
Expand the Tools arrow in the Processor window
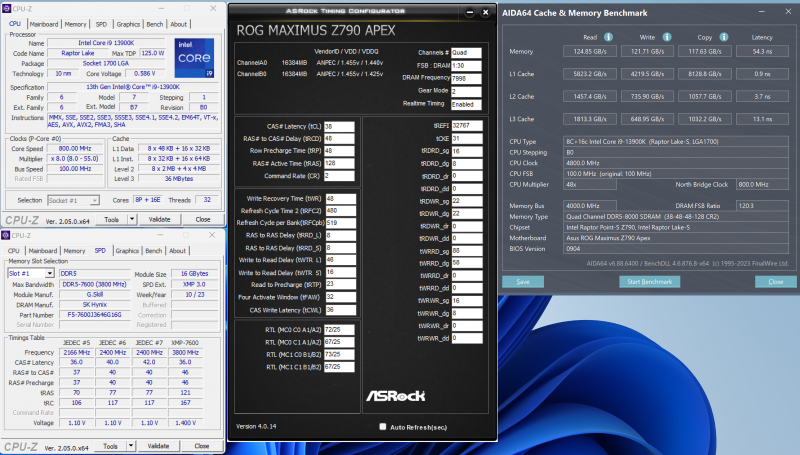[x=132, y=219]
